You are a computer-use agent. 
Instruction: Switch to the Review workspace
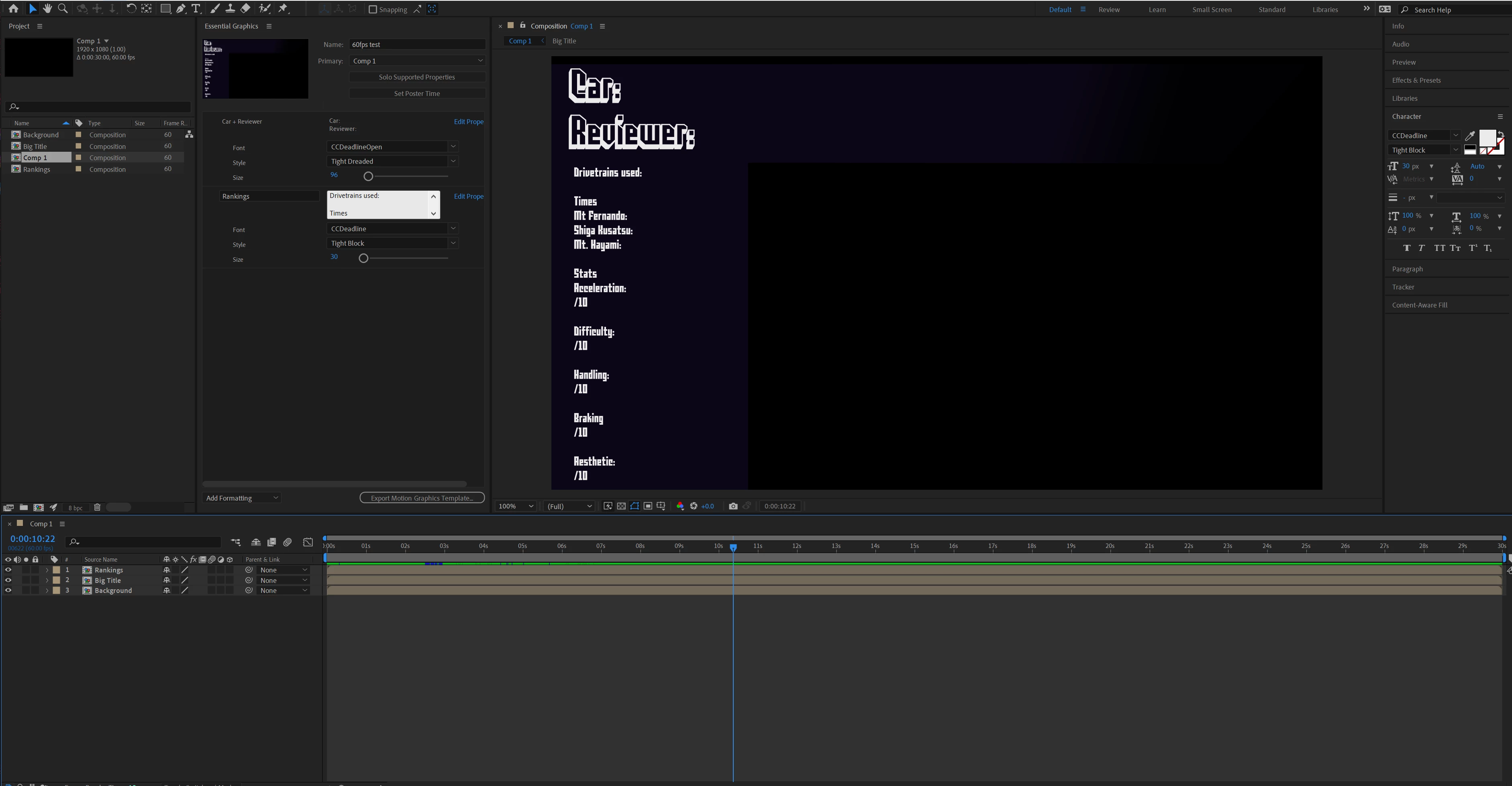point(1109,9)
